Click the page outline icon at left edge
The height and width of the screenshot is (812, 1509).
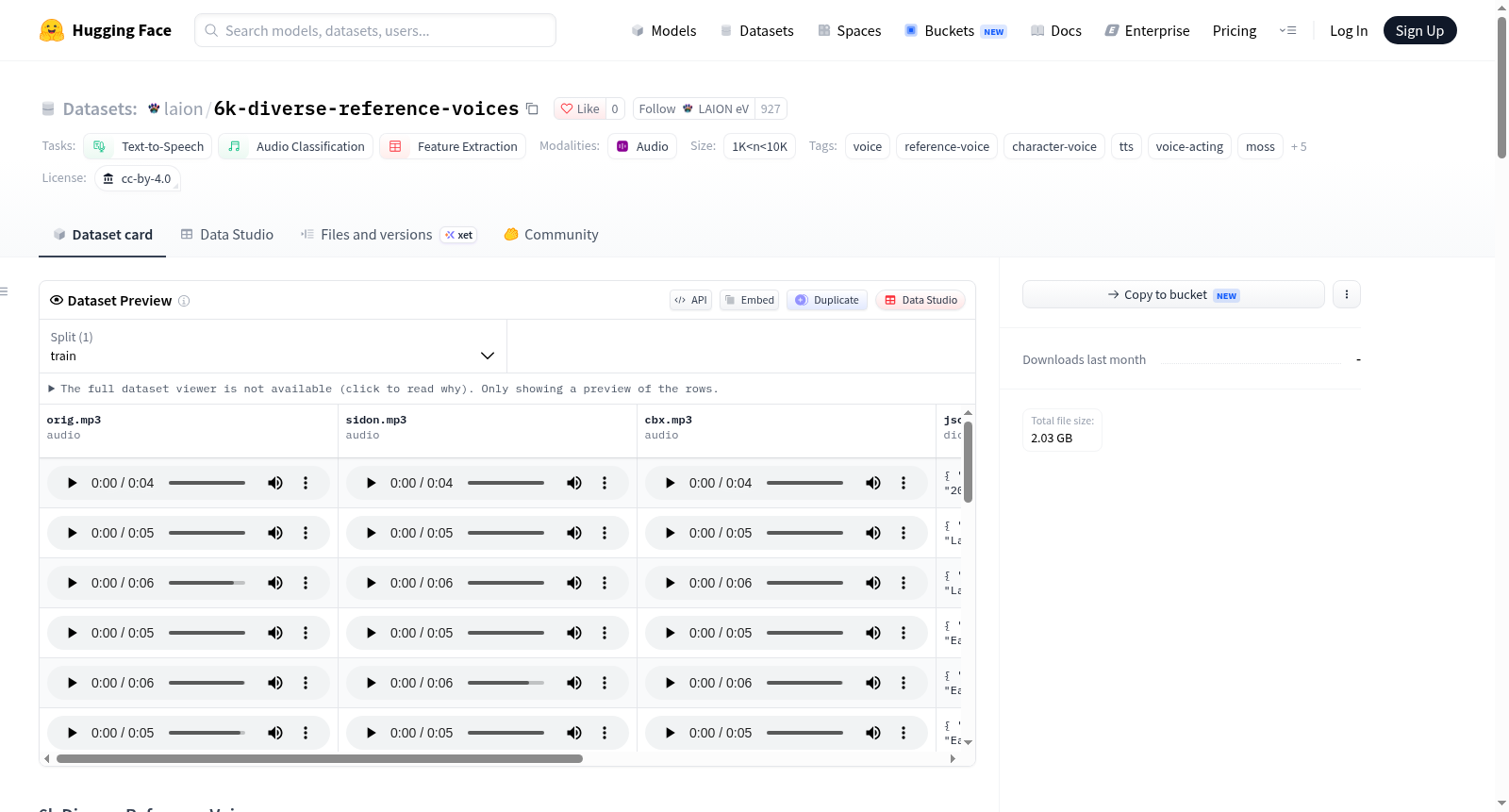tap(5, 291)
